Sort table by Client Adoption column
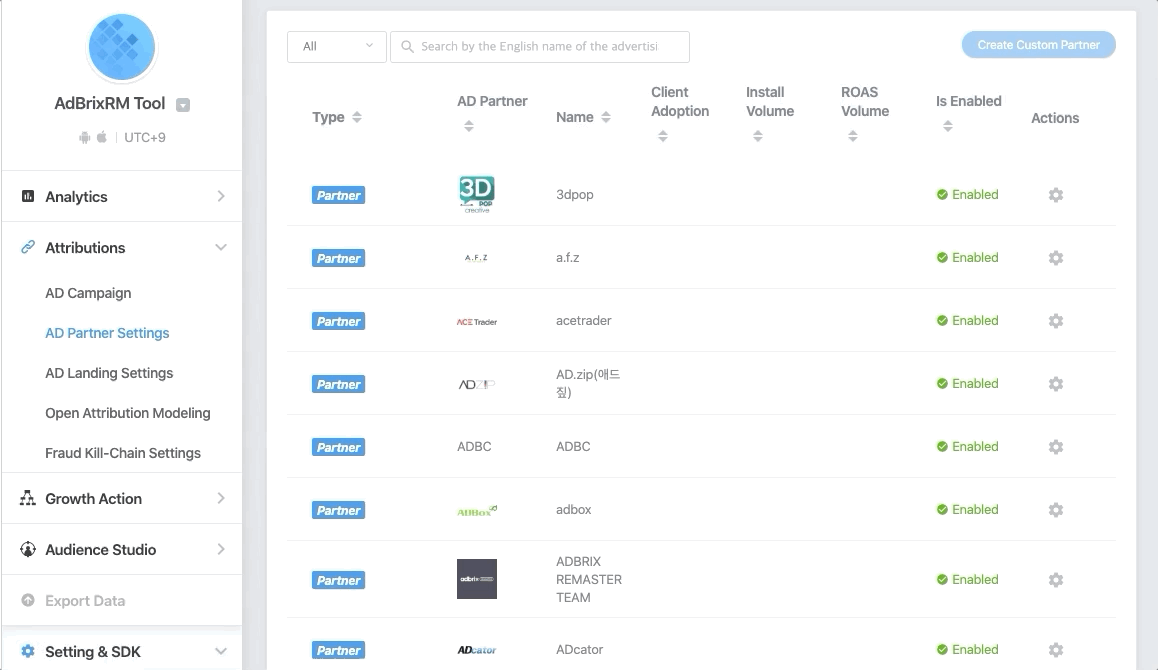Viewport: 1158px width, 670px height. pos(662,136)
